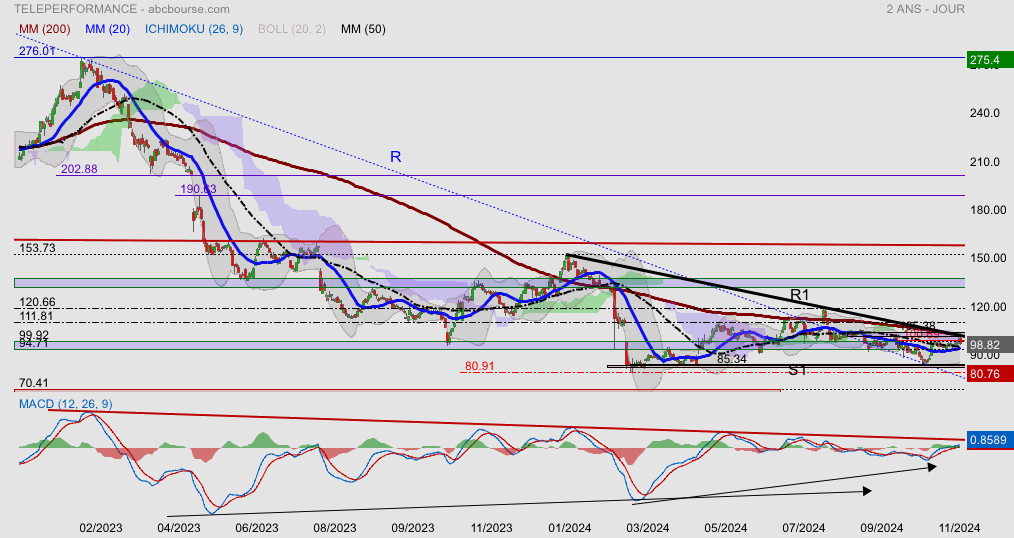The height and width of the screenshot is (538, 1014).
Task: Click the red 80.91 level label
Action: click(479, 366)
